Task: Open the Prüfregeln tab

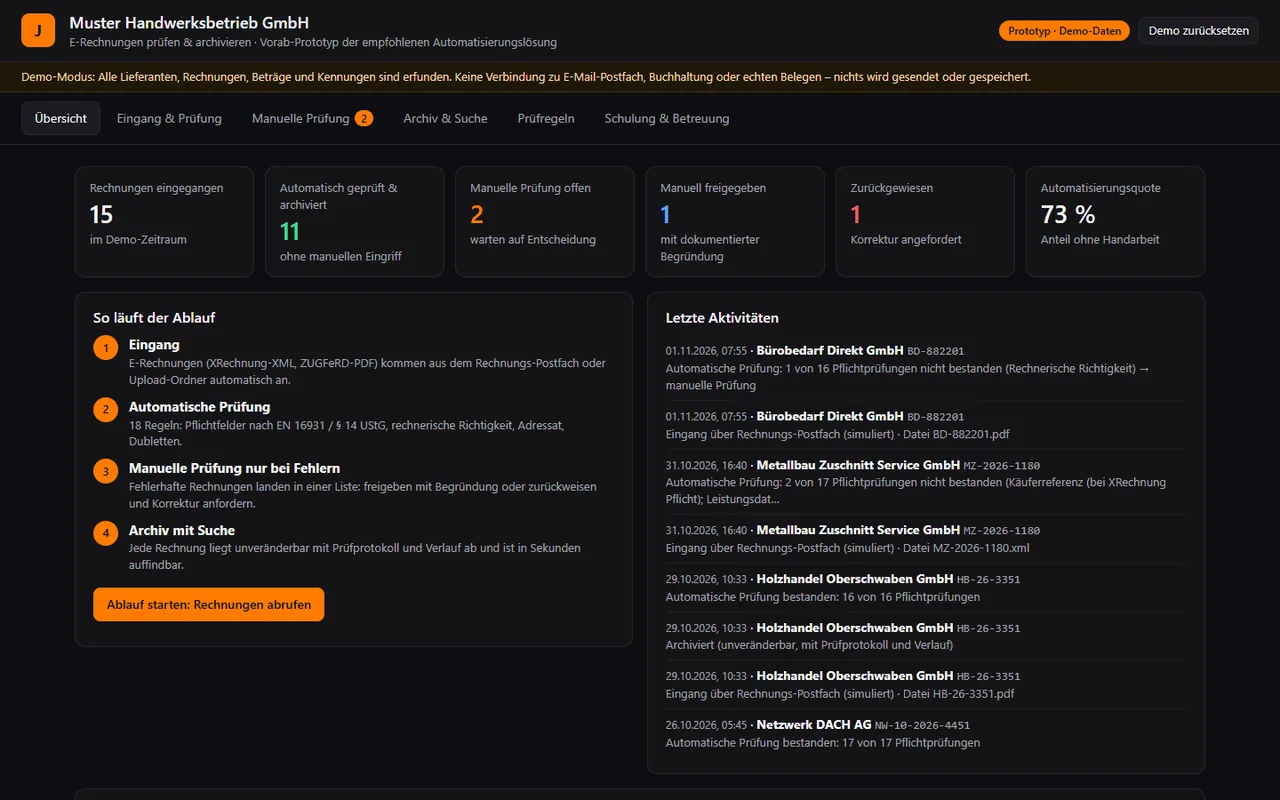Action: coord(546,118)
